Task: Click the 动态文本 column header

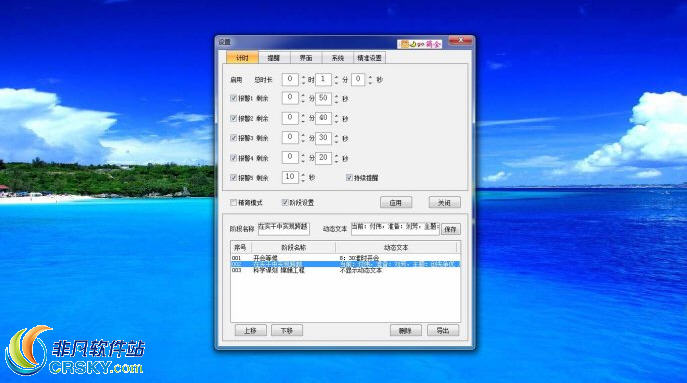Action: [x=396, y=248]
